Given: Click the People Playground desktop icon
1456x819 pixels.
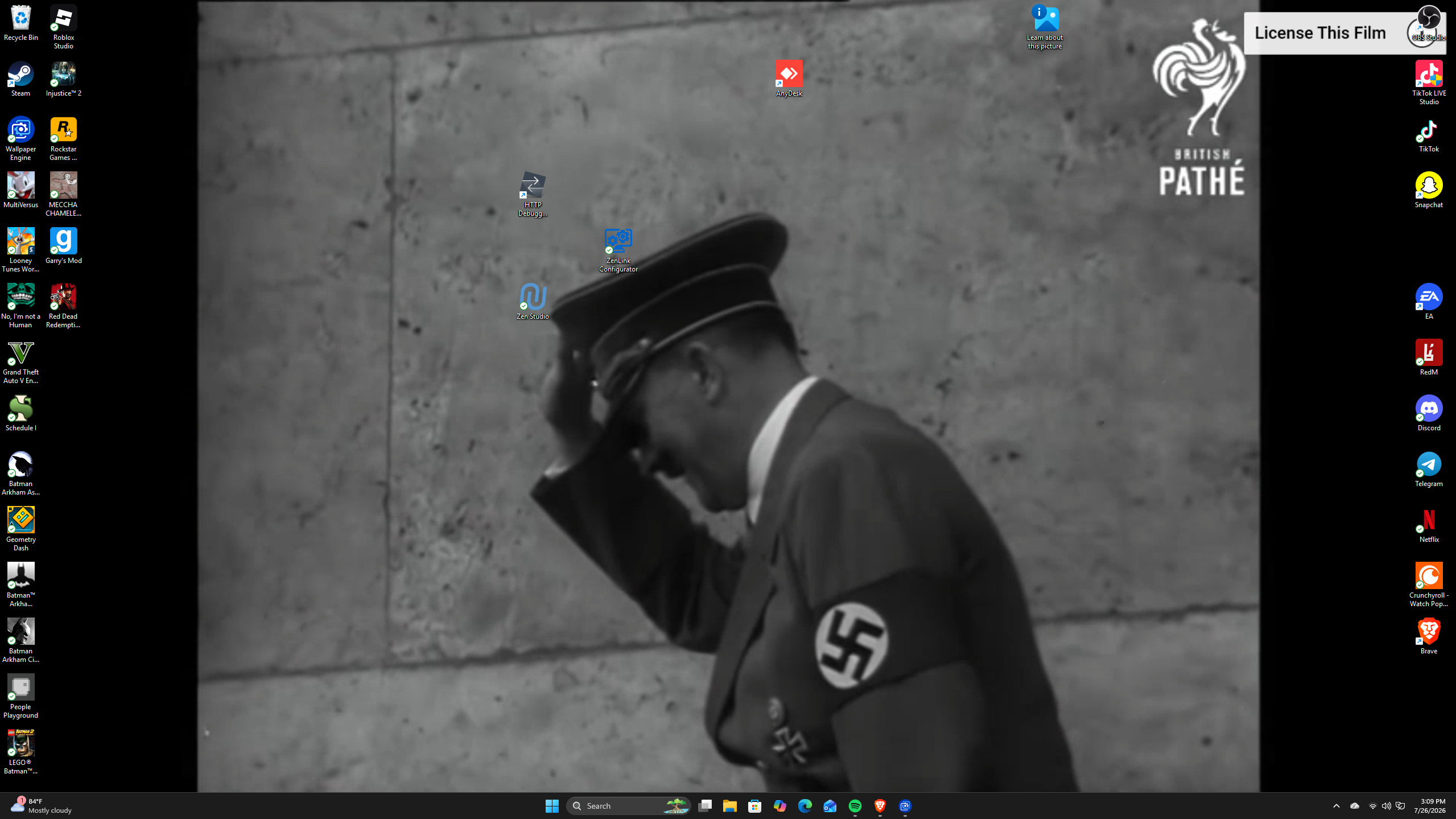Looking at the screenshot, I should pos(21,697).
